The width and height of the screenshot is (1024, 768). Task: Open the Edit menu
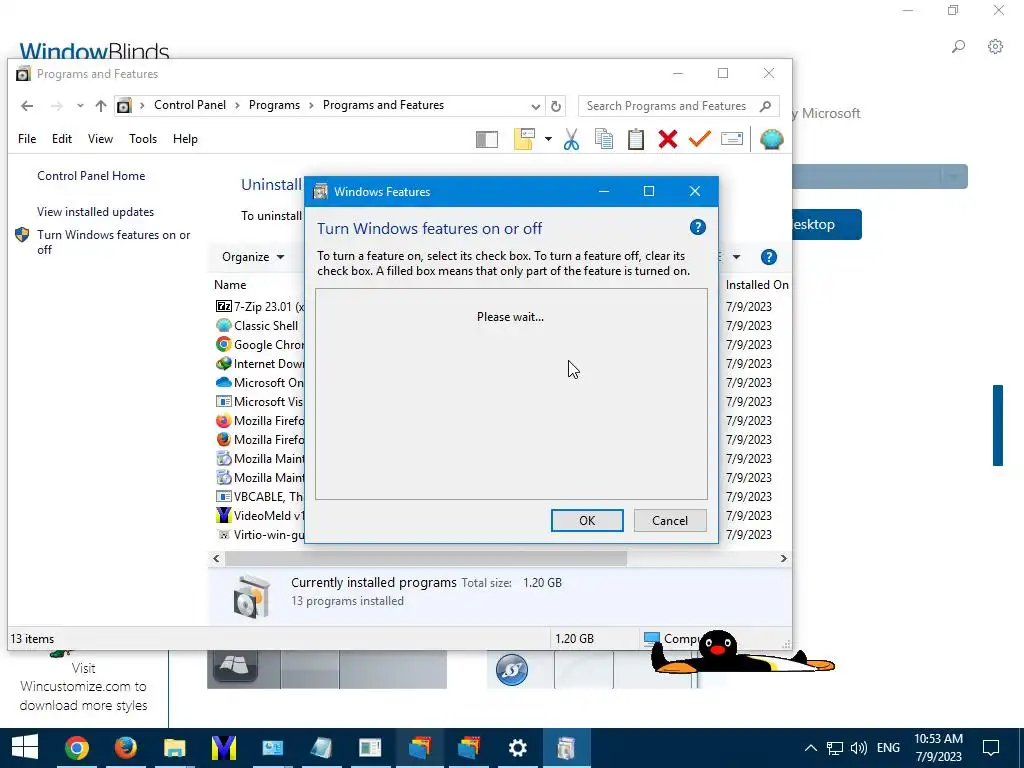[x=62, y=139]
